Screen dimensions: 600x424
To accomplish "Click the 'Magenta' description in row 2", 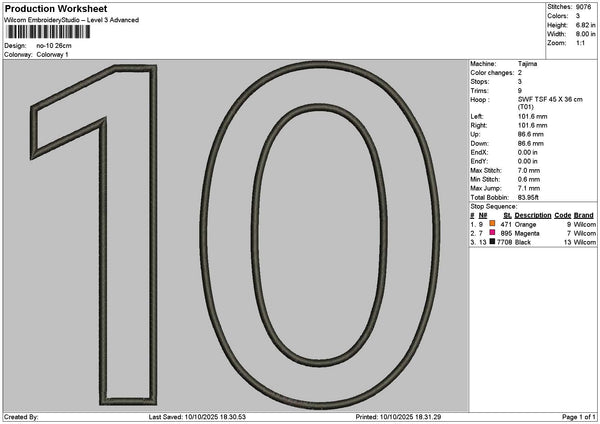I will pyautogui.click(x=527, y=233).
